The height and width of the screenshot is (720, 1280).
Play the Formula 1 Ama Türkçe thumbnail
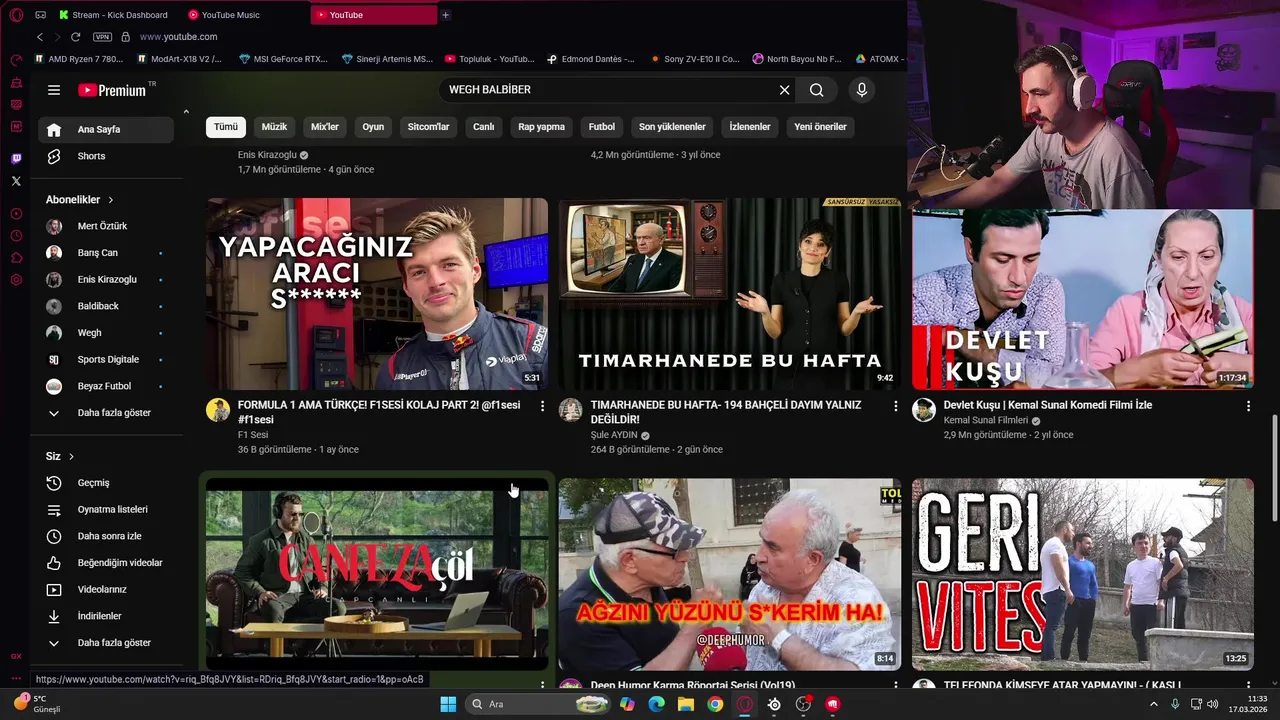point(377,294)
